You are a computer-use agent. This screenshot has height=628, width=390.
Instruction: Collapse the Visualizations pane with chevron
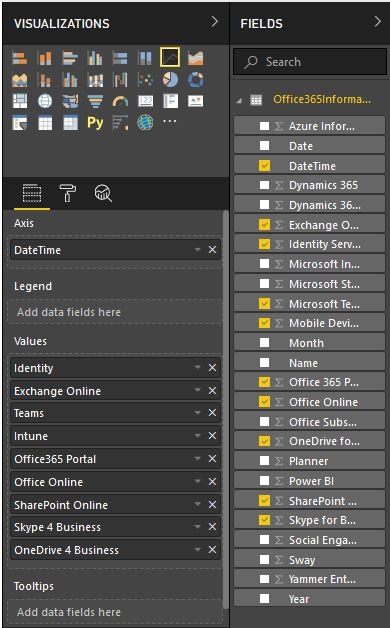pyautogui.click(x=215, y=22)
